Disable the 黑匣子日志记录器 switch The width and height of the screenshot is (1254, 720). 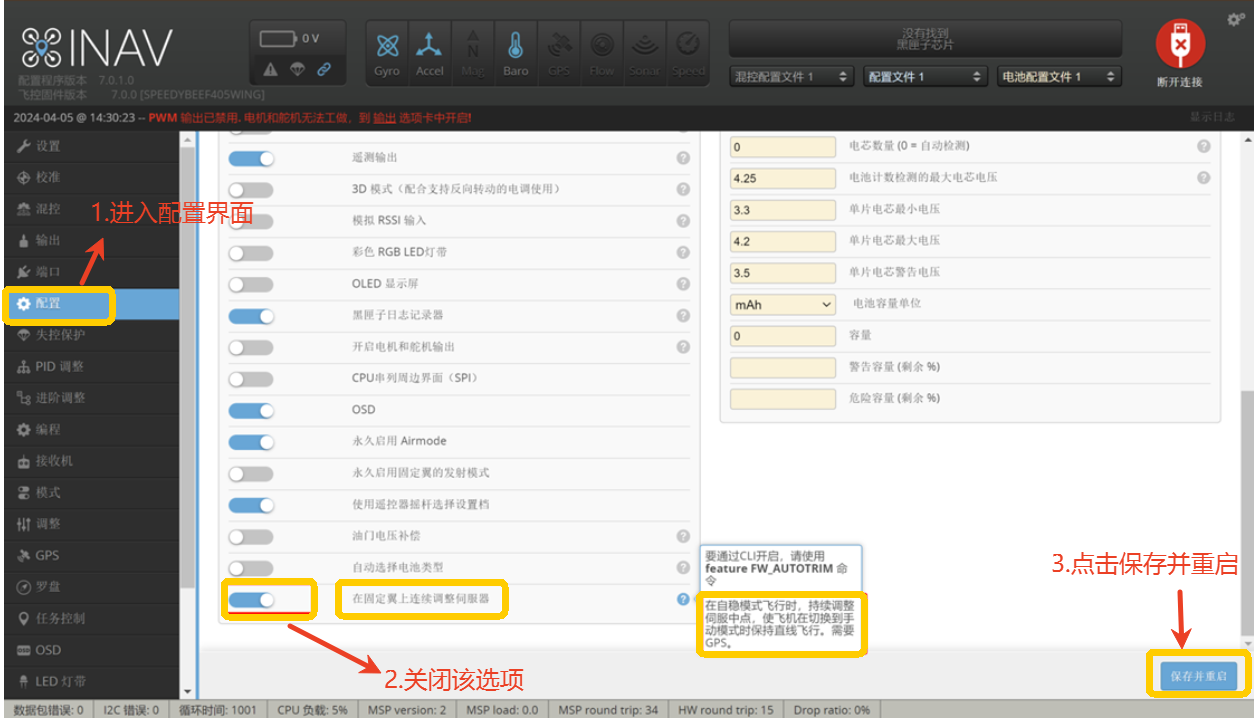(x=251, y=316)
